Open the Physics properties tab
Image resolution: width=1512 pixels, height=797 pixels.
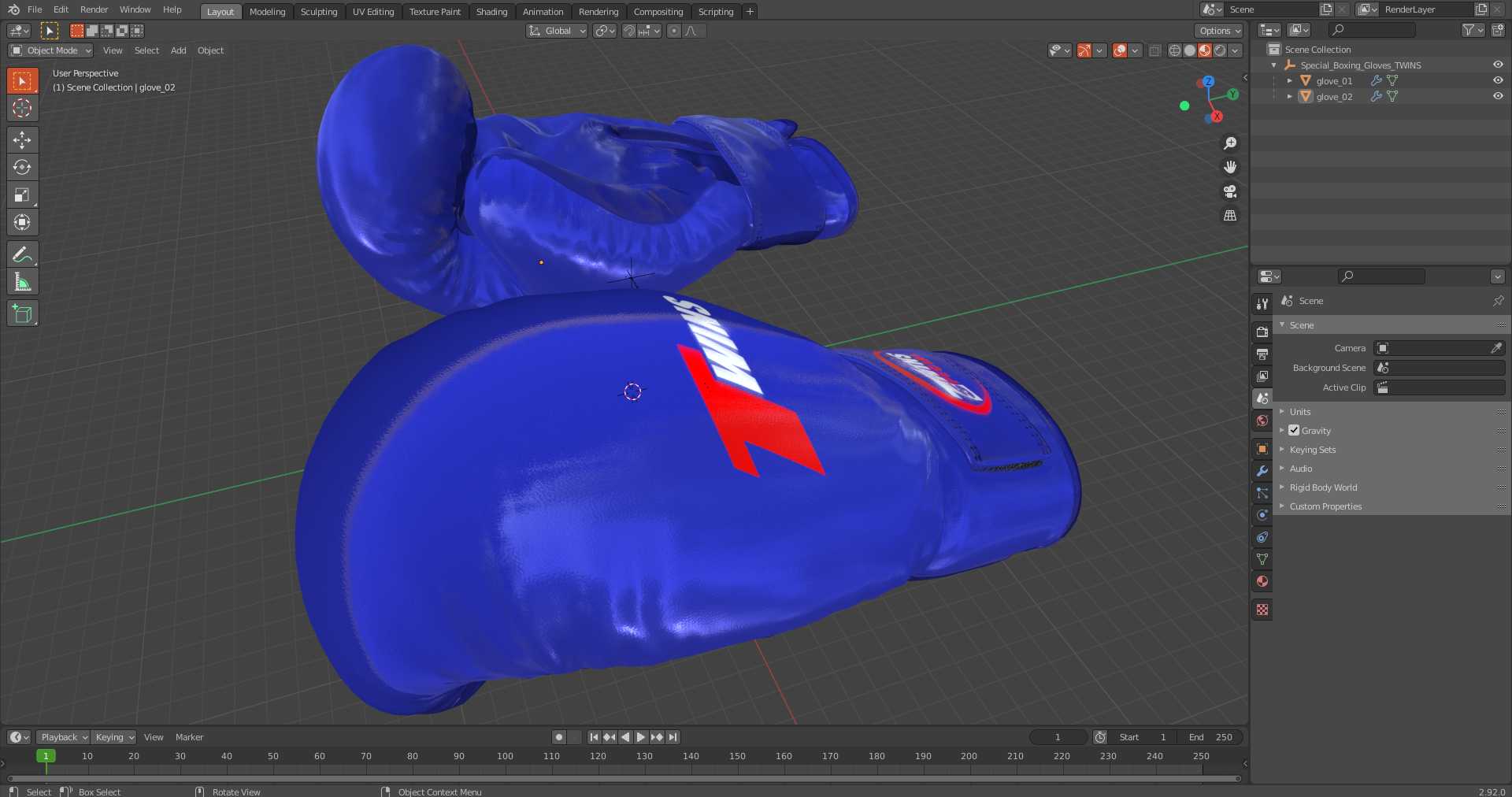tap(1262, 515)
